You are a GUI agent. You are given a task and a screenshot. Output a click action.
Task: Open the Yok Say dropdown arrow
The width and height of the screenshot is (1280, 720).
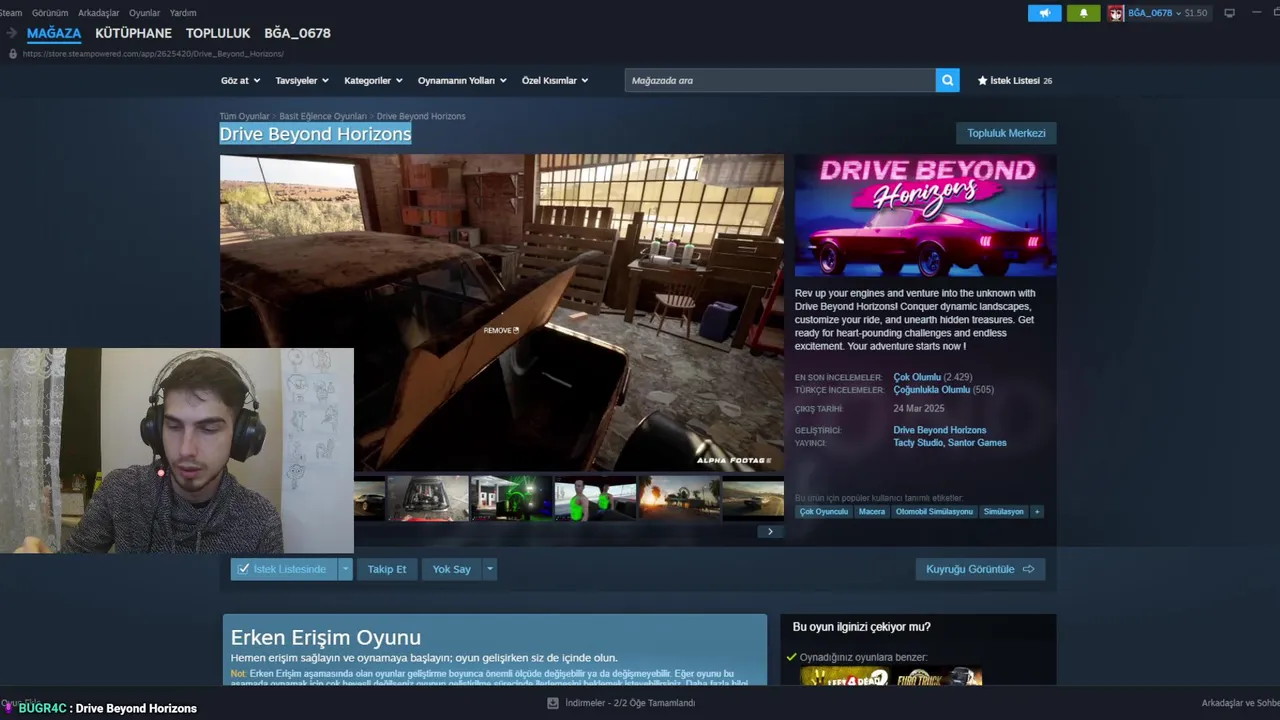489,569
